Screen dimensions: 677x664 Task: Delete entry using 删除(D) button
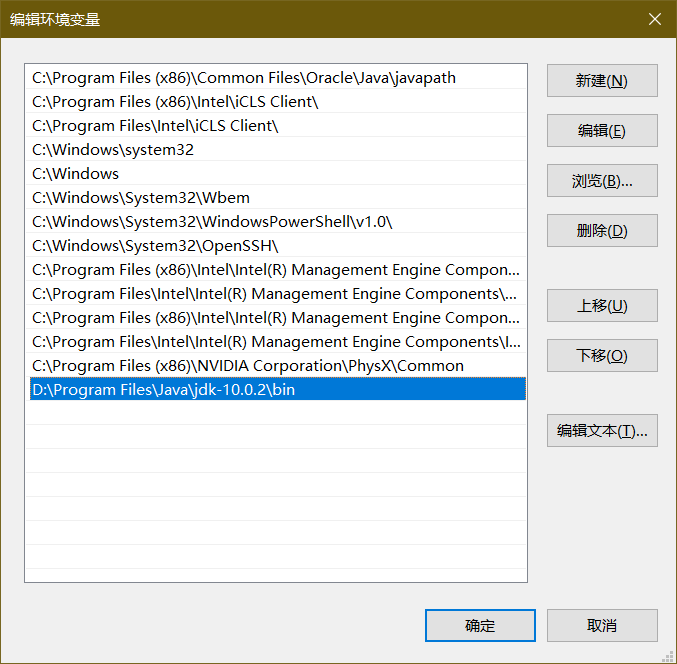click(601, 231)
